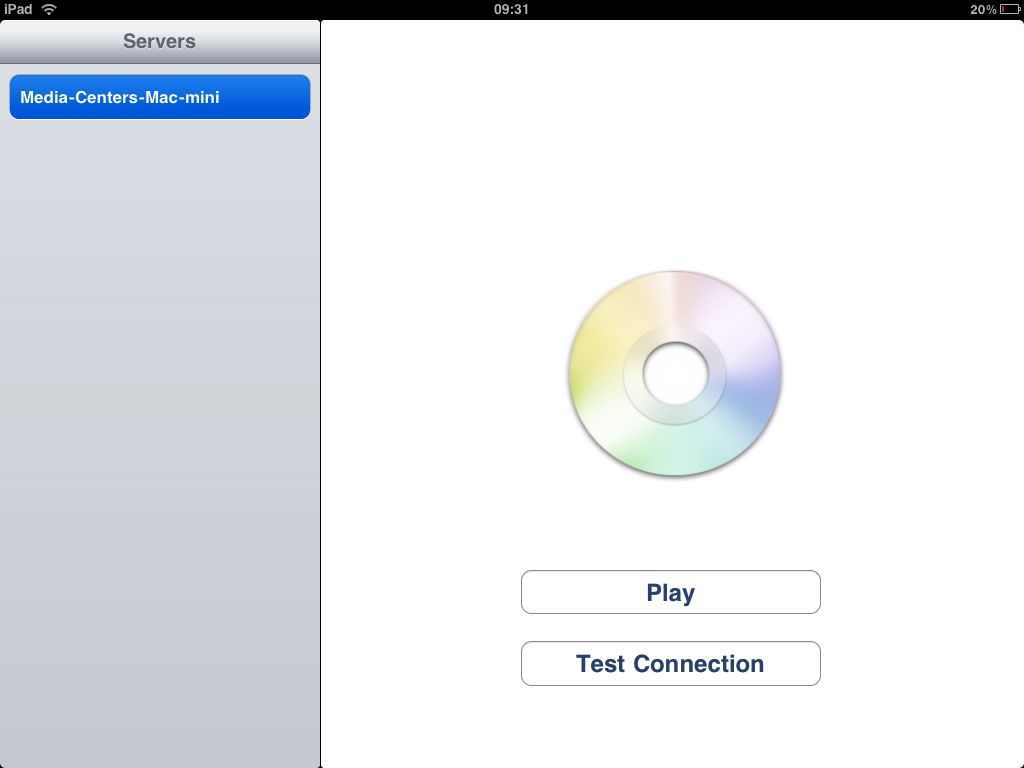The image size is (1024, 768).
Task: Click the Test Connection button
Action: click(670, 664)
